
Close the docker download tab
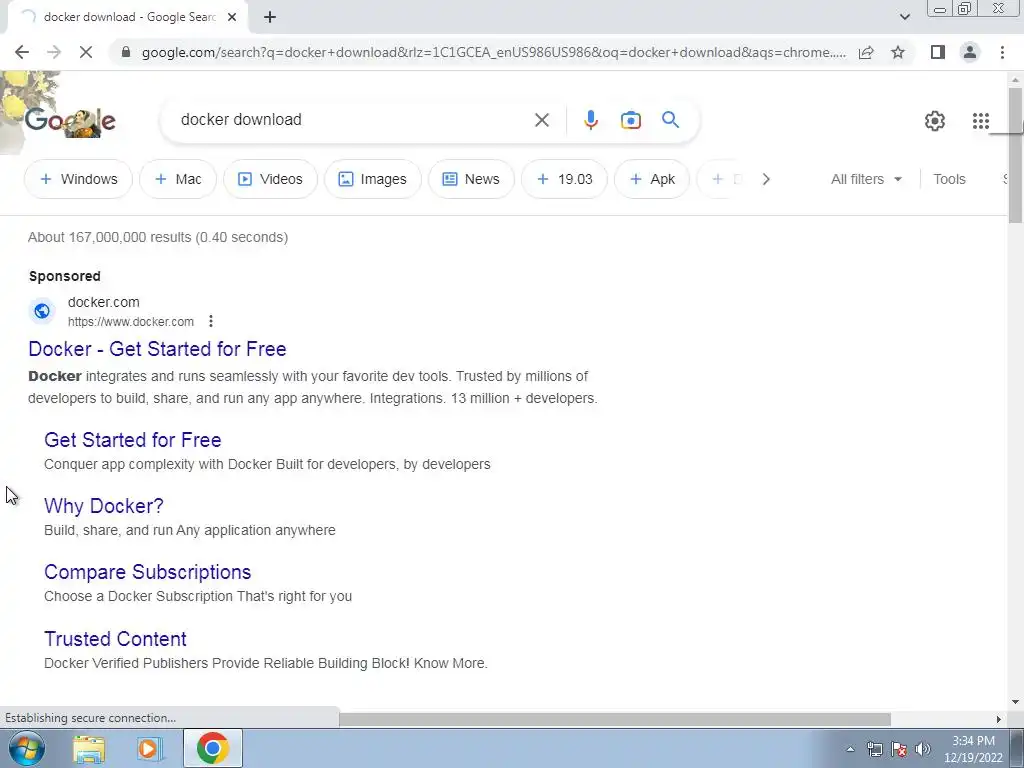[232, 18]
